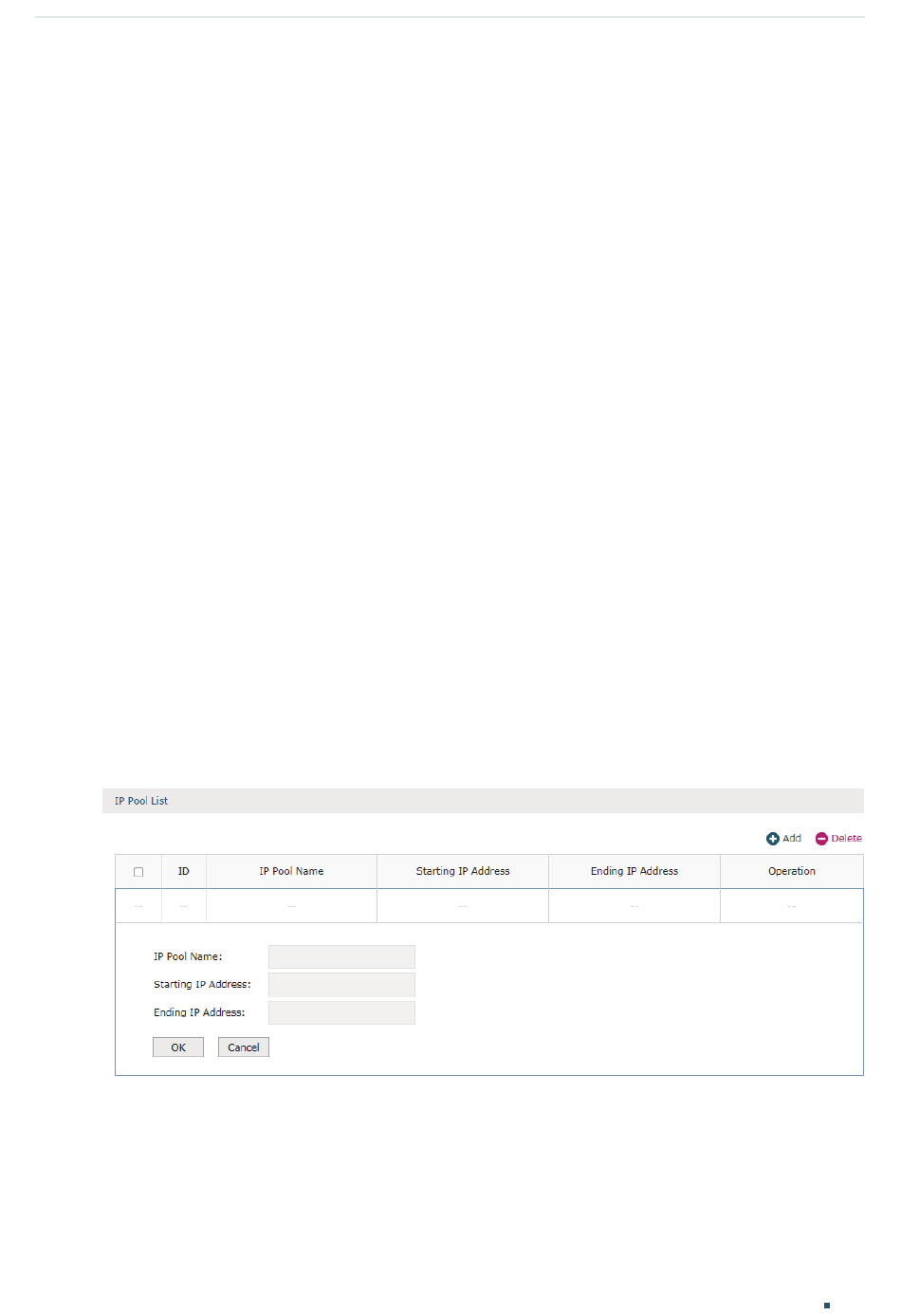The height and width of the screenshot is (1316, 901).
Task: Click the Add plus icon
Action: tap(772, 839)
